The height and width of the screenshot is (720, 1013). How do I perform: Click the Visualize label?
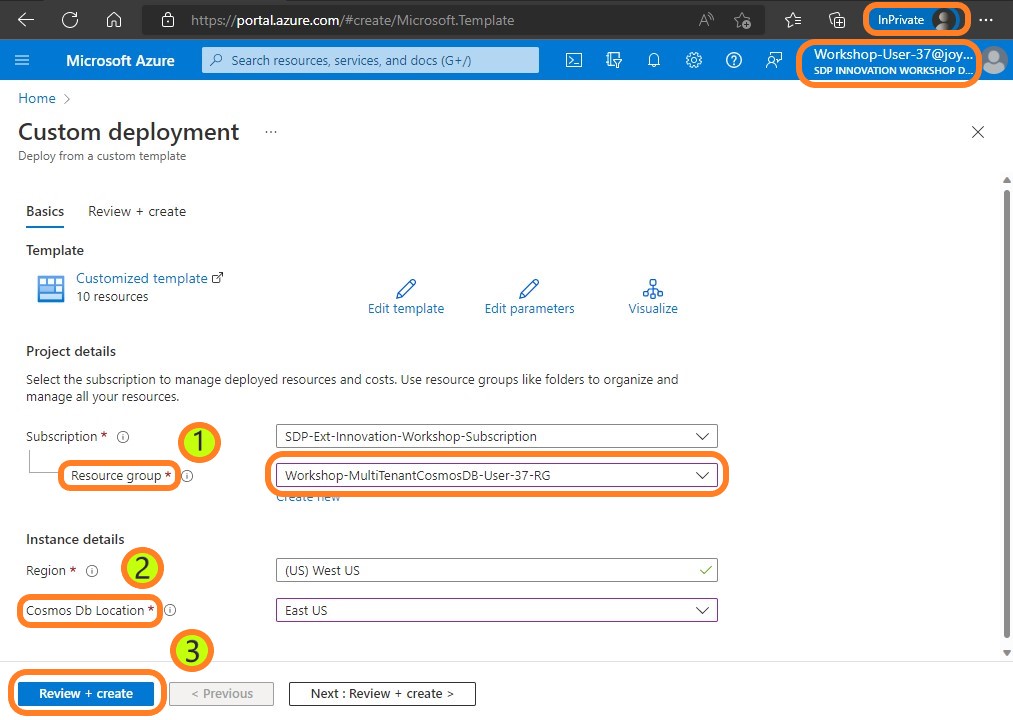click(653, 309)
